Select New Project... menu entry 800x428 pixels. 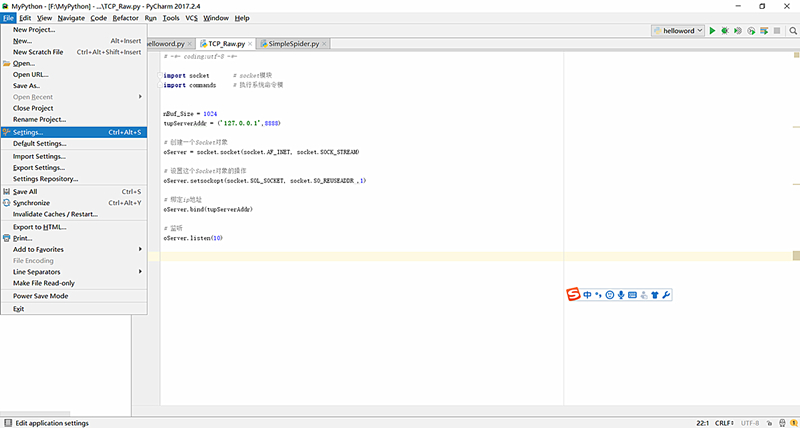click(74, 30)
